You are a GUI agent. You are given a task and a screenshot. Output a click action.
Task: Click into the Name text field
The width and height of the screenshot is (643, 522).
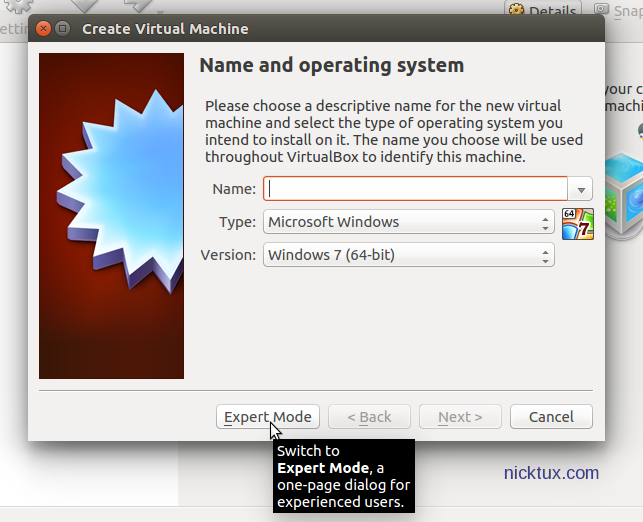[415, 189]
